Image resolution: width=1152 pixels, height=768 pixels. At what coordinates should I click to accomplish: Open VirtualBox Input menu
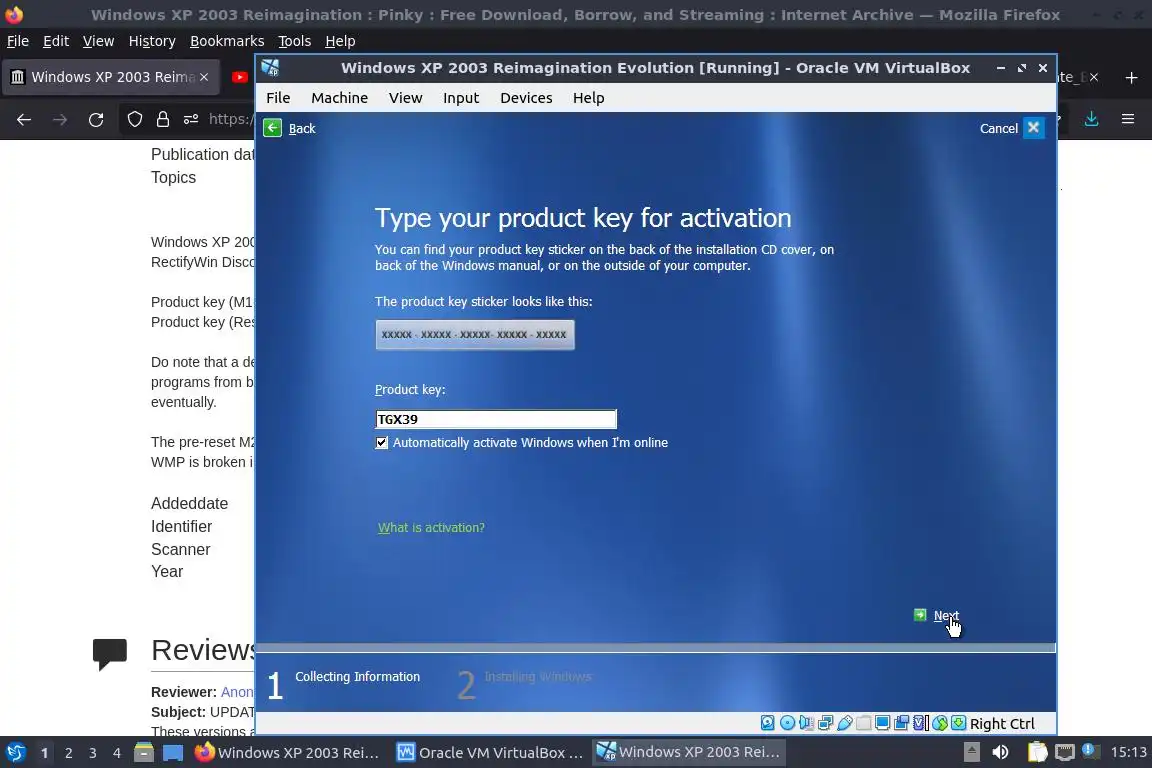click(461, 98)
